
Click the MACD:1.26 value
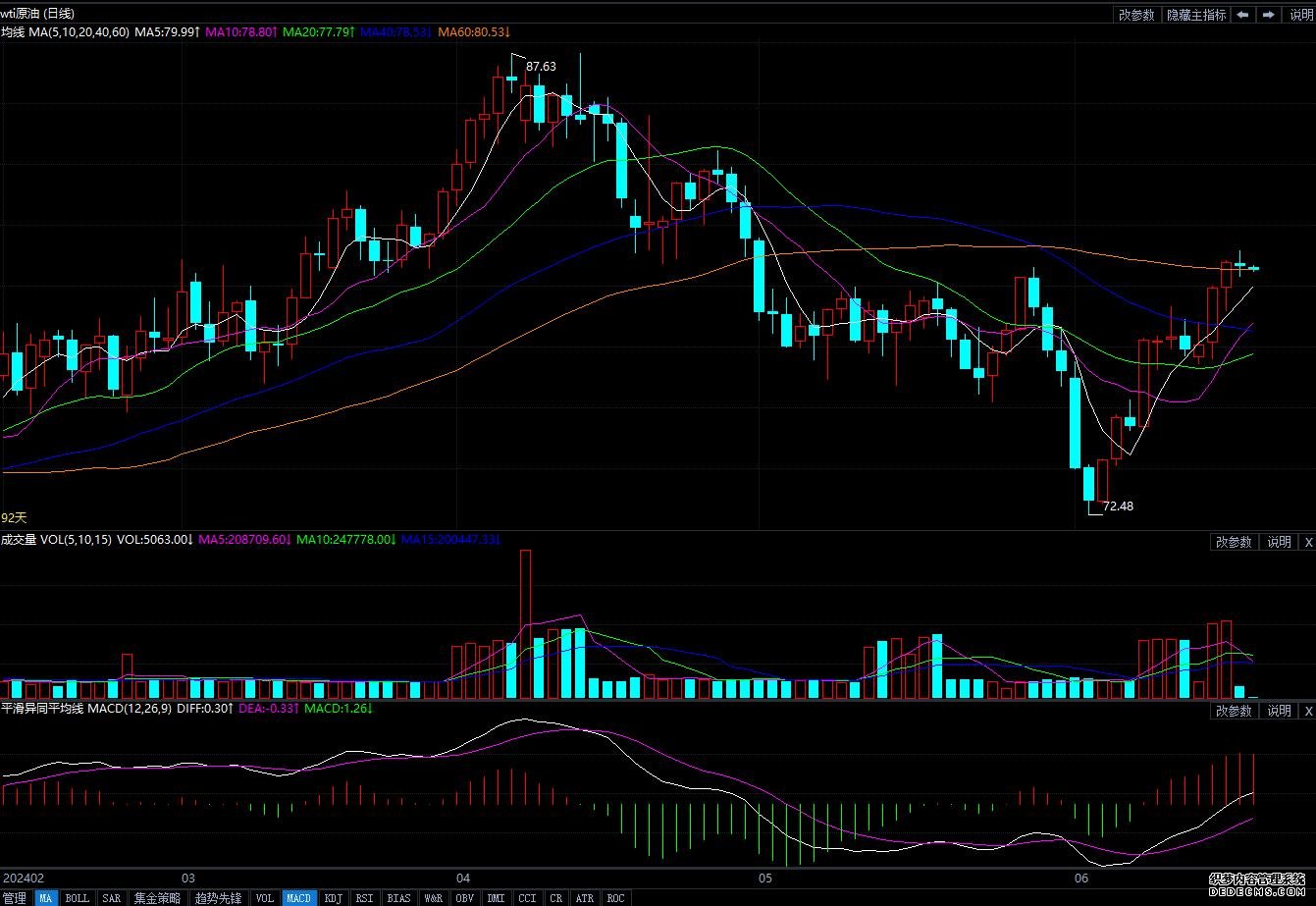tap(339, 709)
